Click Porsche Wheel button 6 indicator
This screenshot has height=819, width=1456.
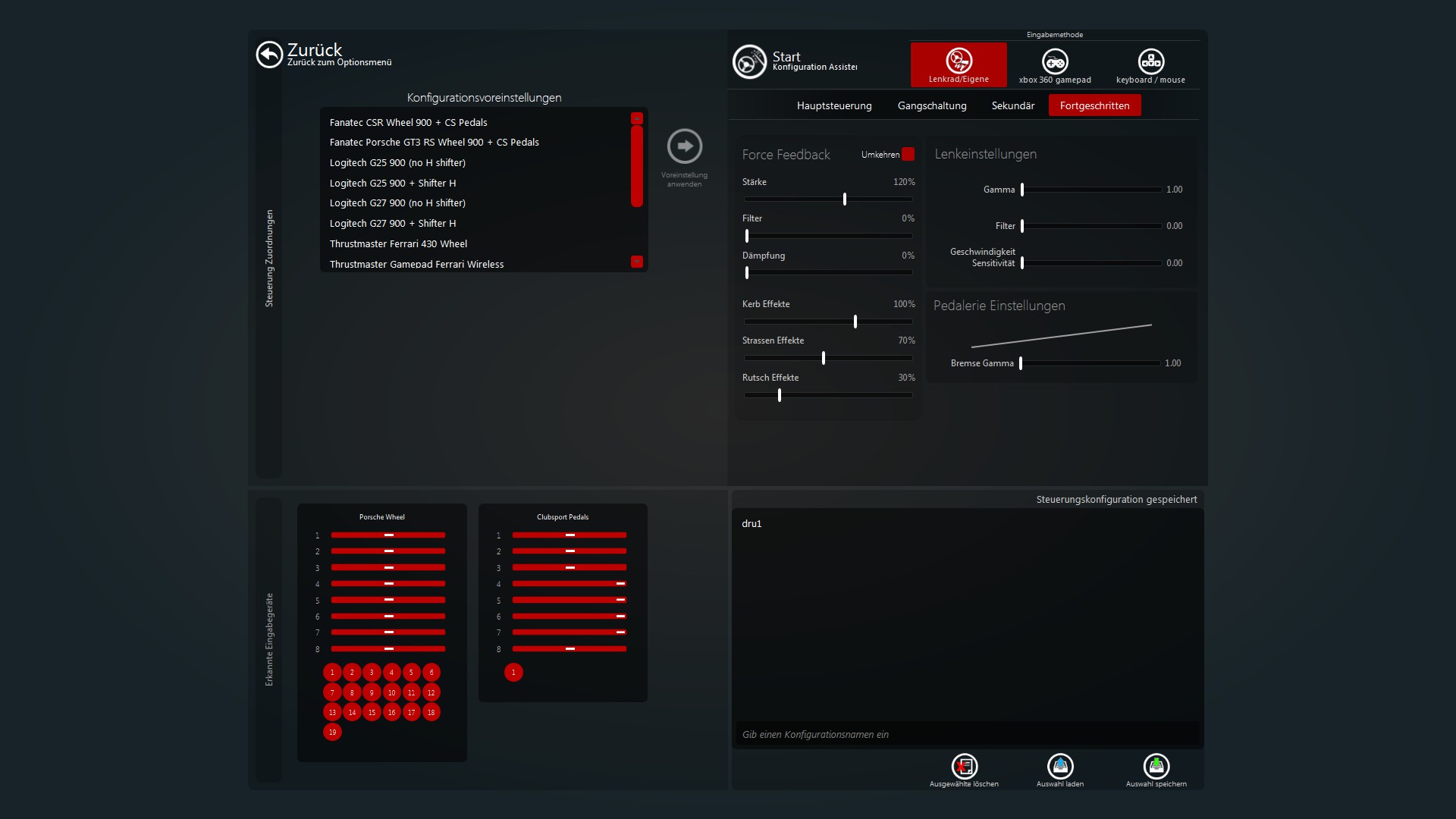click(x=431, y=673)
